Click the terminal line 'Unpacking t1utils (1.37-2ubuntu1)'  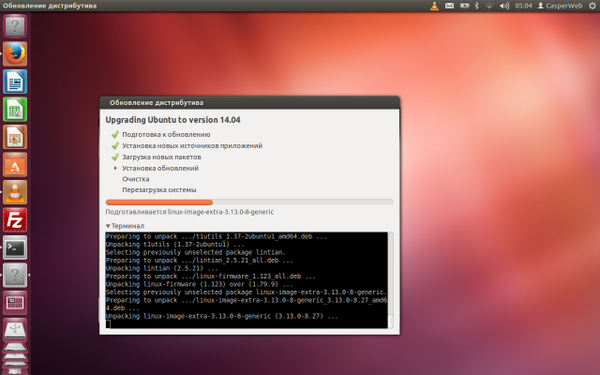pyautogui.click(x=175, y=244)
